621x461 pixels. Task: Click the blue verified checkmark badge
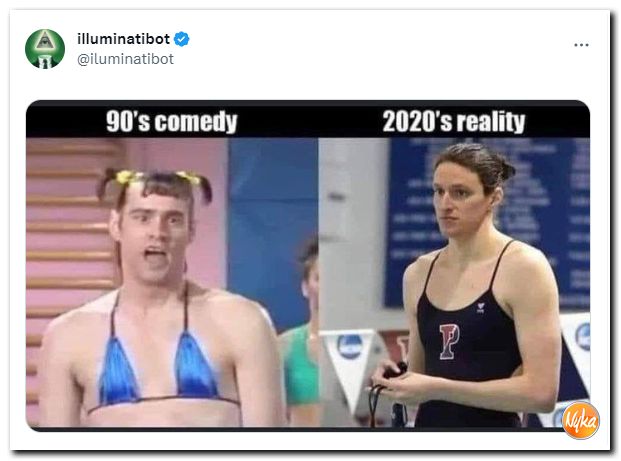click(181, 39)
